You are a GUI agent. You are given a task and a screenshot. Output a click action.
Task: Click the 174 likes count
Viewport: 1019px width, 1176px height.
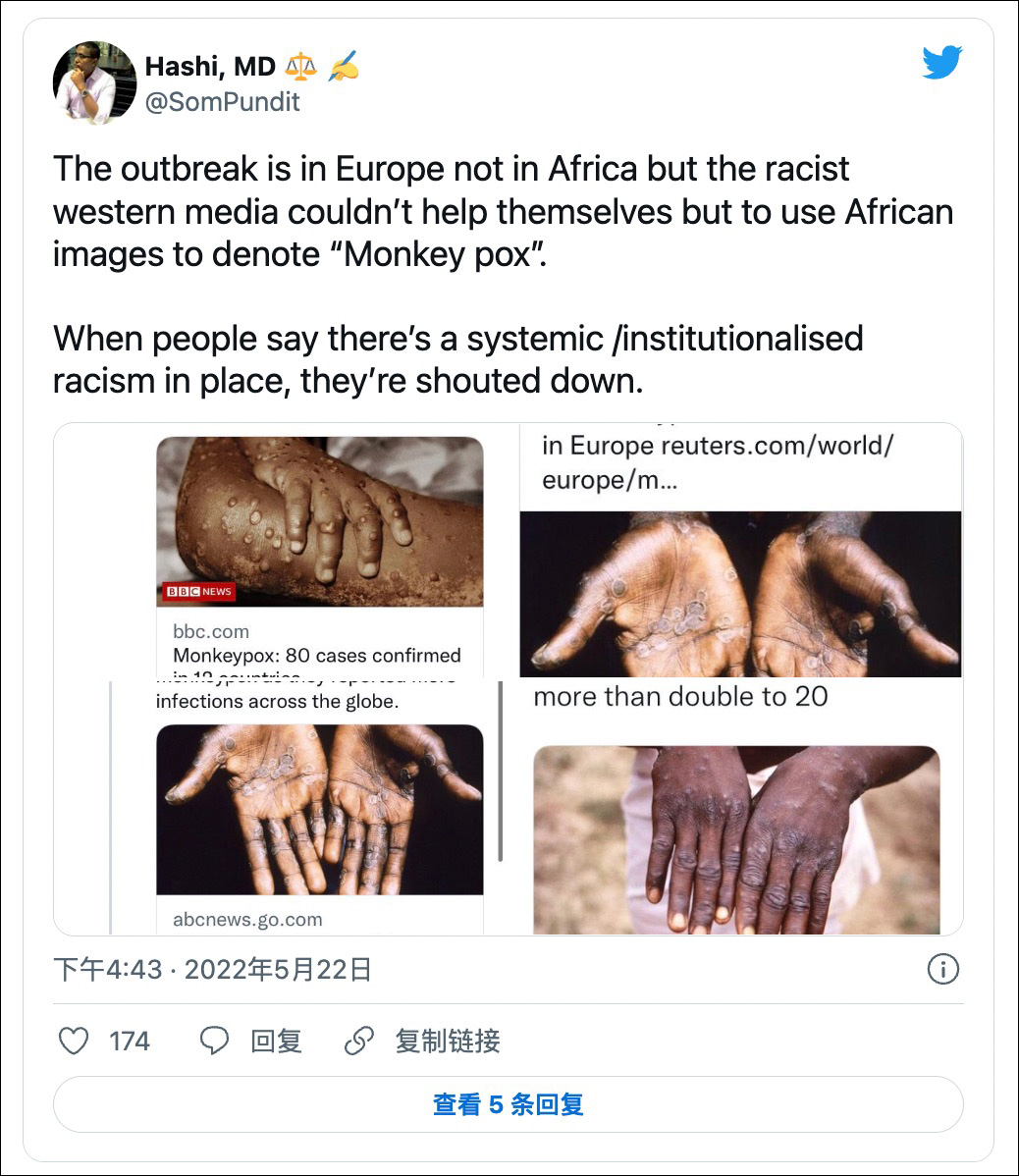pyautogui.click(x=130, y=1041)
